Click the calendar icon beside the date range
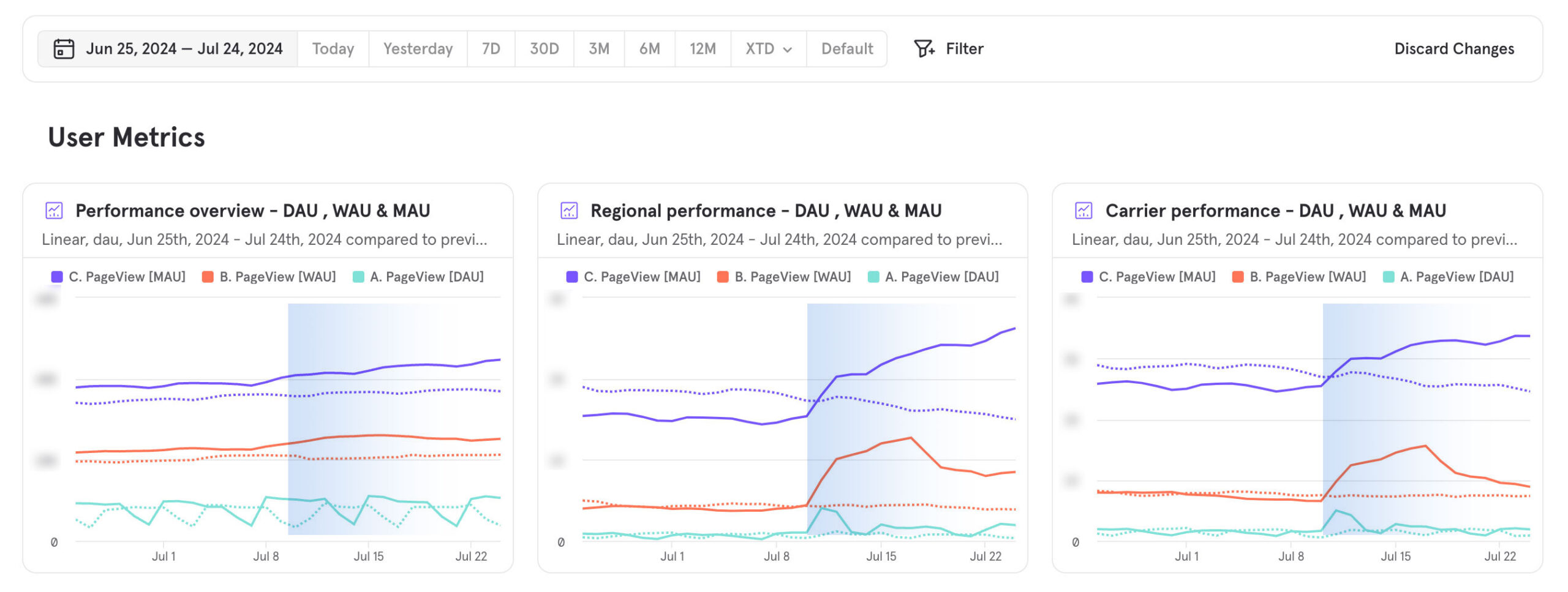Screen dimensions: 1568x592 [64, 49]
